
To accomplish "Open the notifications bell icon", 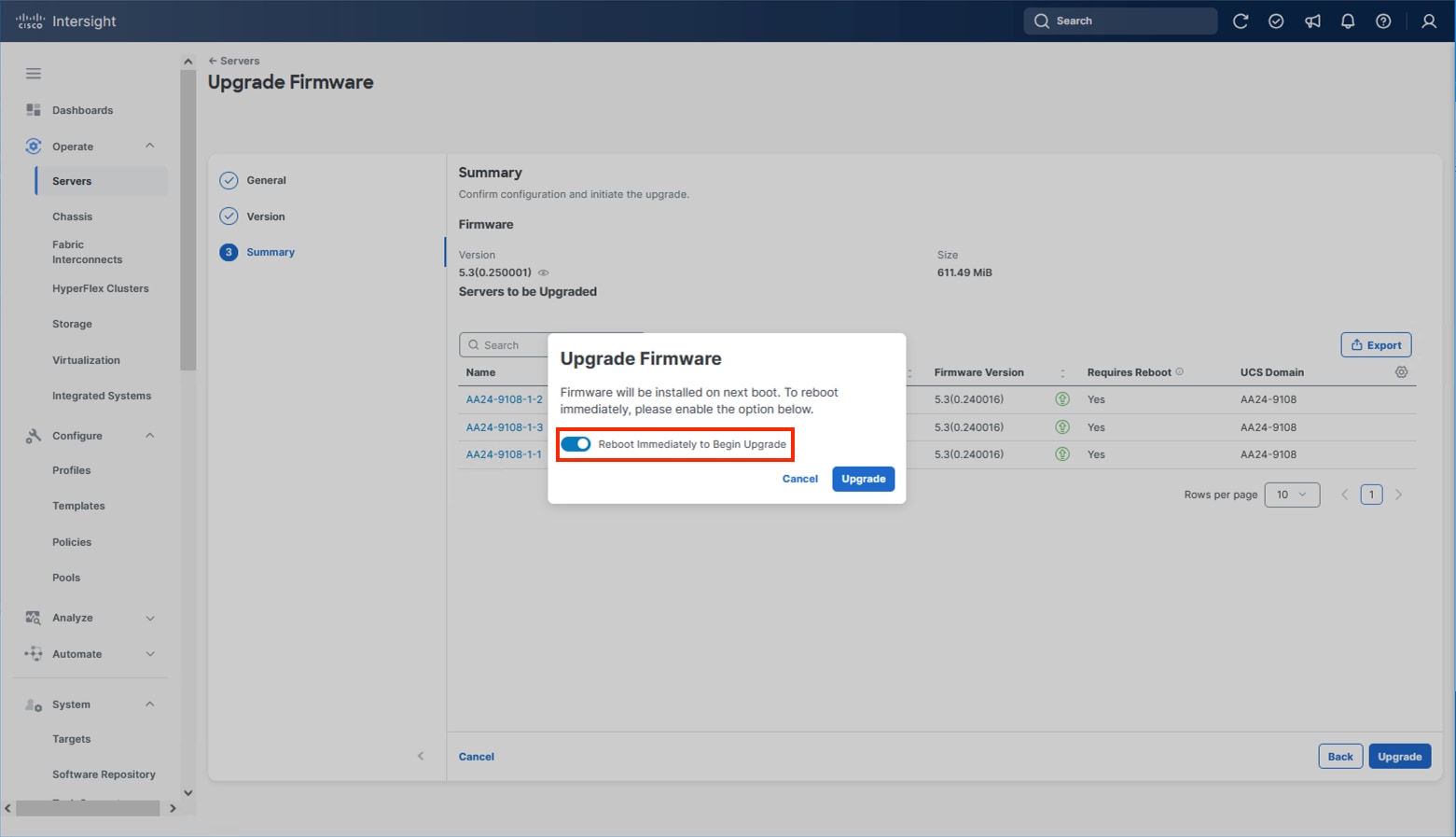I will coord(1348,21).
